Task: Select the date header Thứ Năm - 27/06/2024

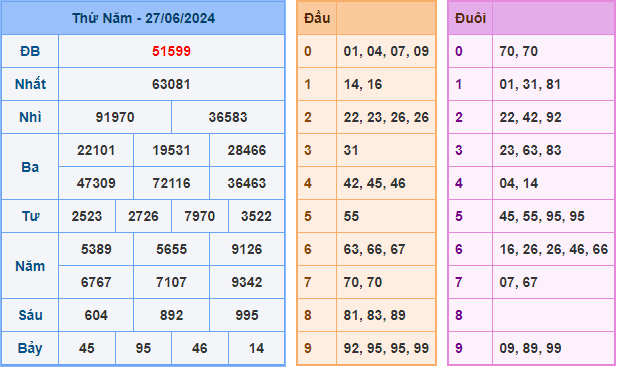Action: pos(144,18)
